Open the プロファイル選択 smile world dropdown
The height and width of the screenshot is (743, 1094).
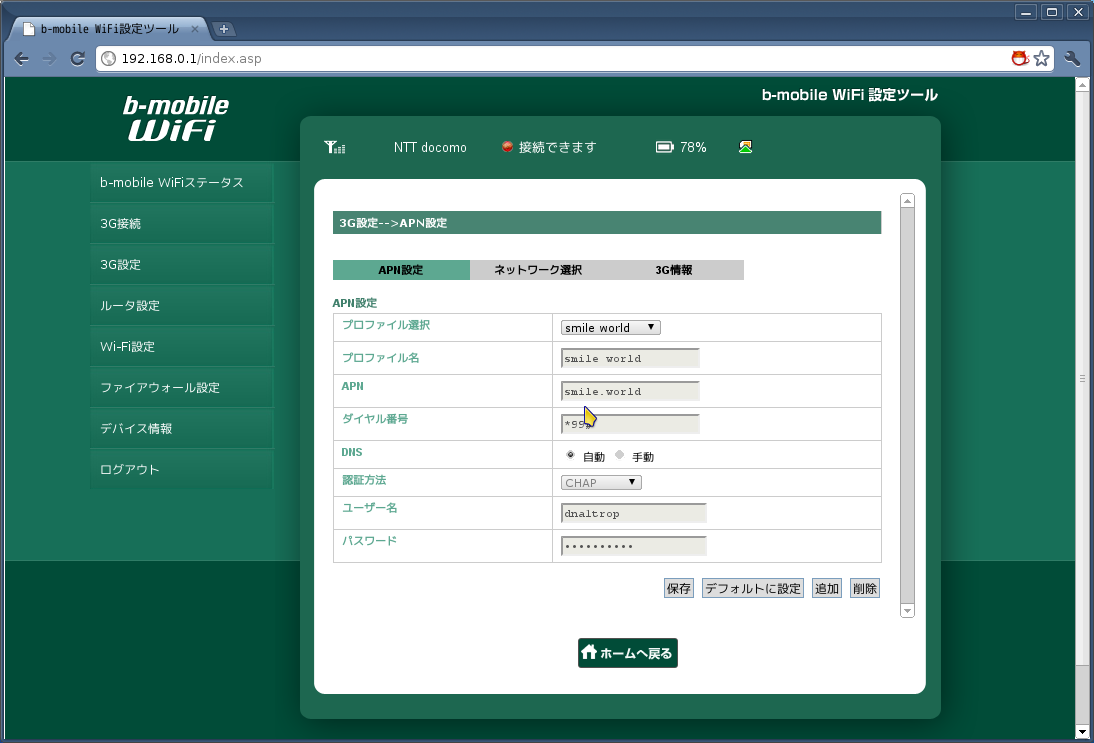coord(610,328)
